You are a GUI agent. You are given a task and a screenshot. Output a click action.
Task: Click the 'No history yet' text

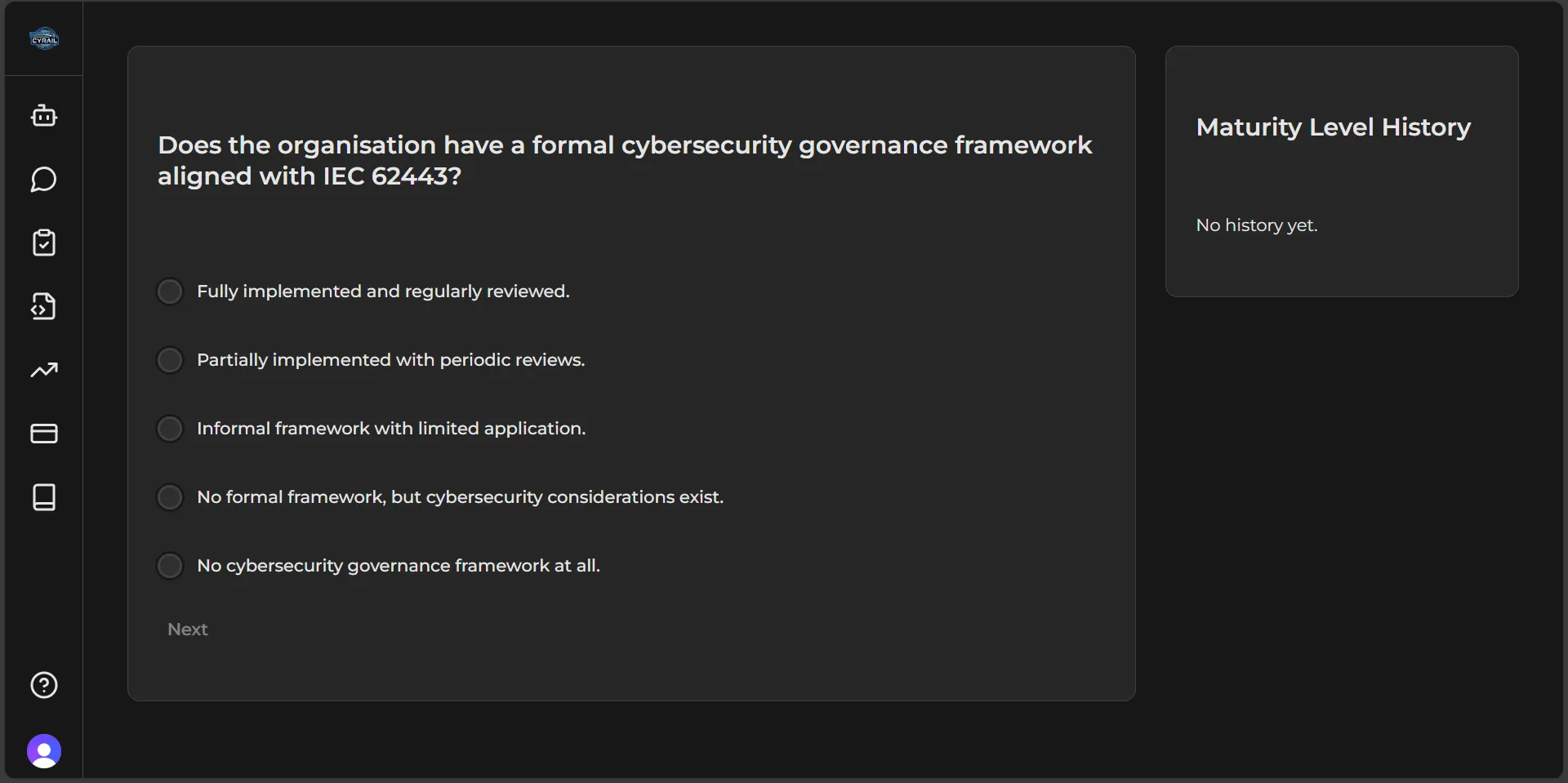tap(1256, 225)
